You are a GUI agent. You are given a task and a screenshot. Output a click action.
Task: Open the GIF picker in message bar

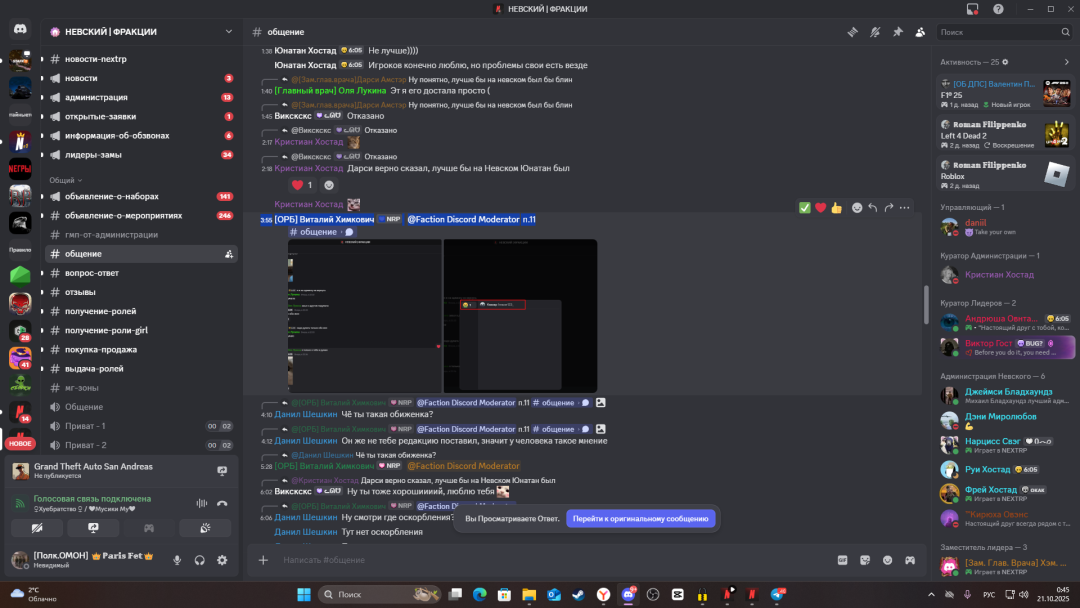(x=842, y=561)
